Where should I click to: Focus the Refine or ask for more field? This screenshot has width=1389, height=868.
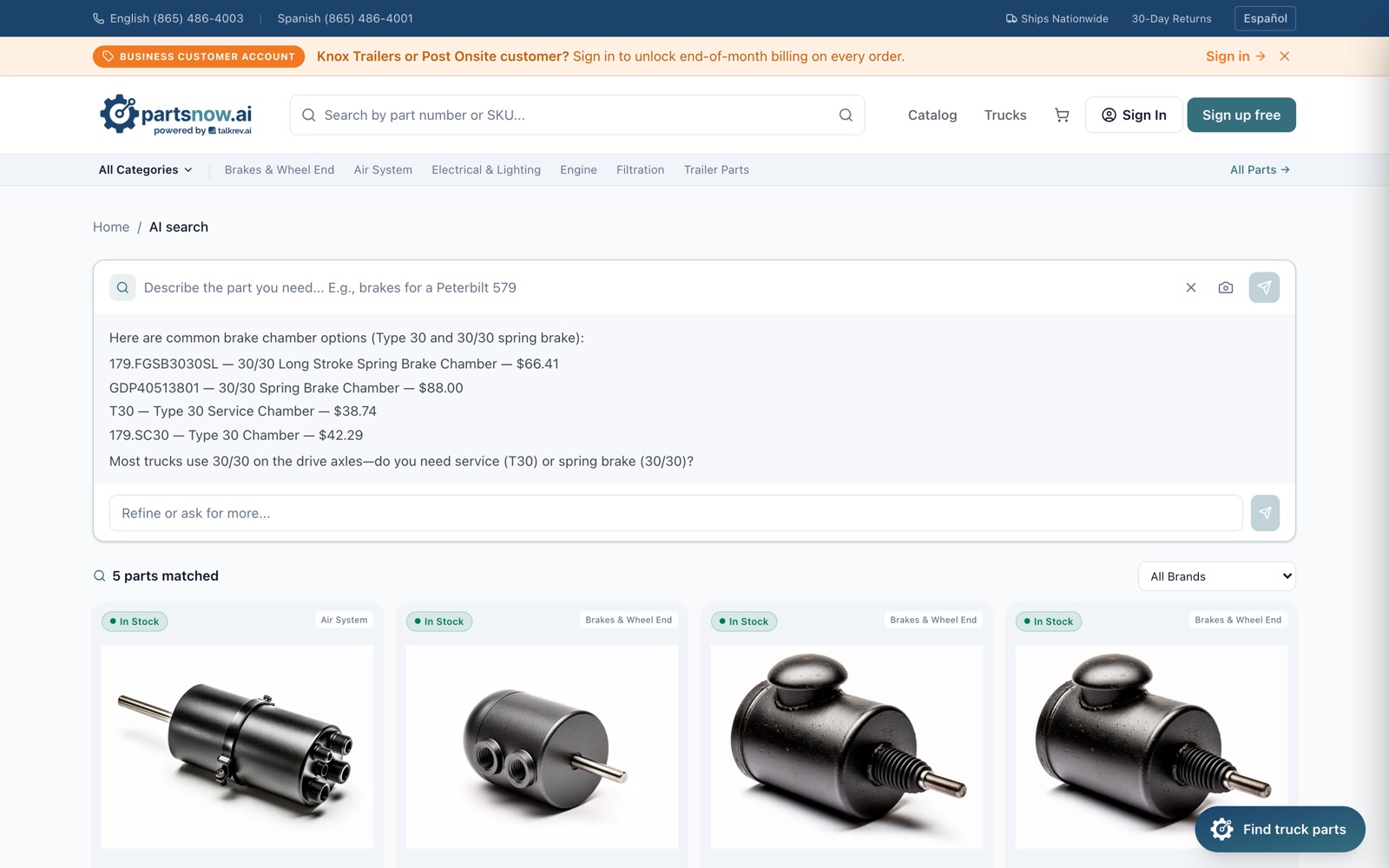(675, 513)
